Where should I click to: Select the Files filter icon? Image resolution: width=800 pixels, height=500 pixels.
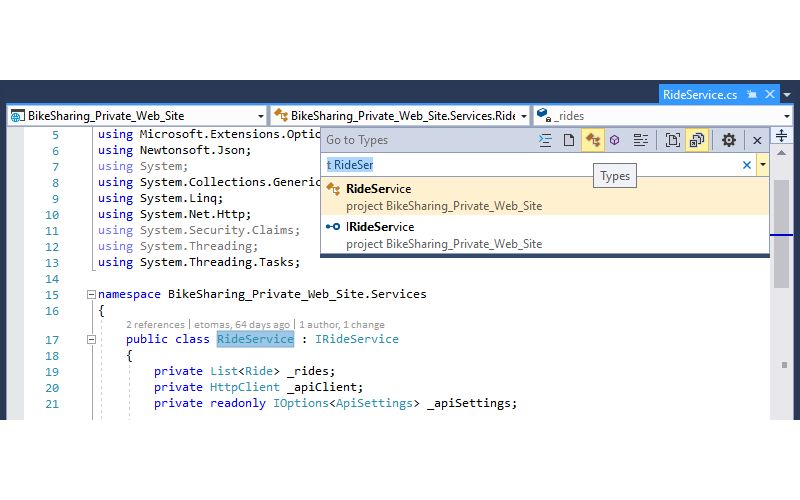pos(569,141)
